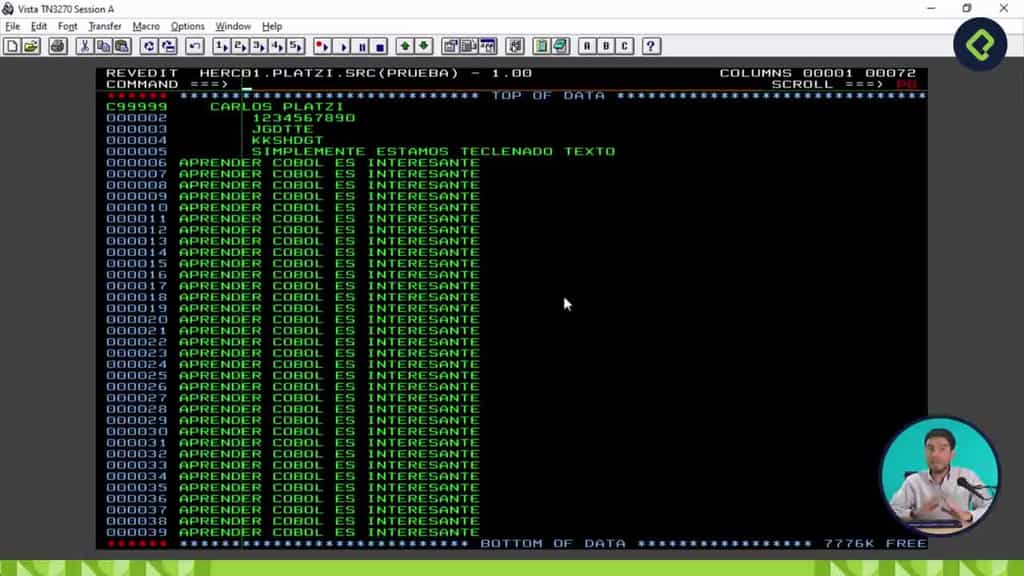Click the text KKSHDGT
Screen dimensions: 1024x576
[287, 140]
